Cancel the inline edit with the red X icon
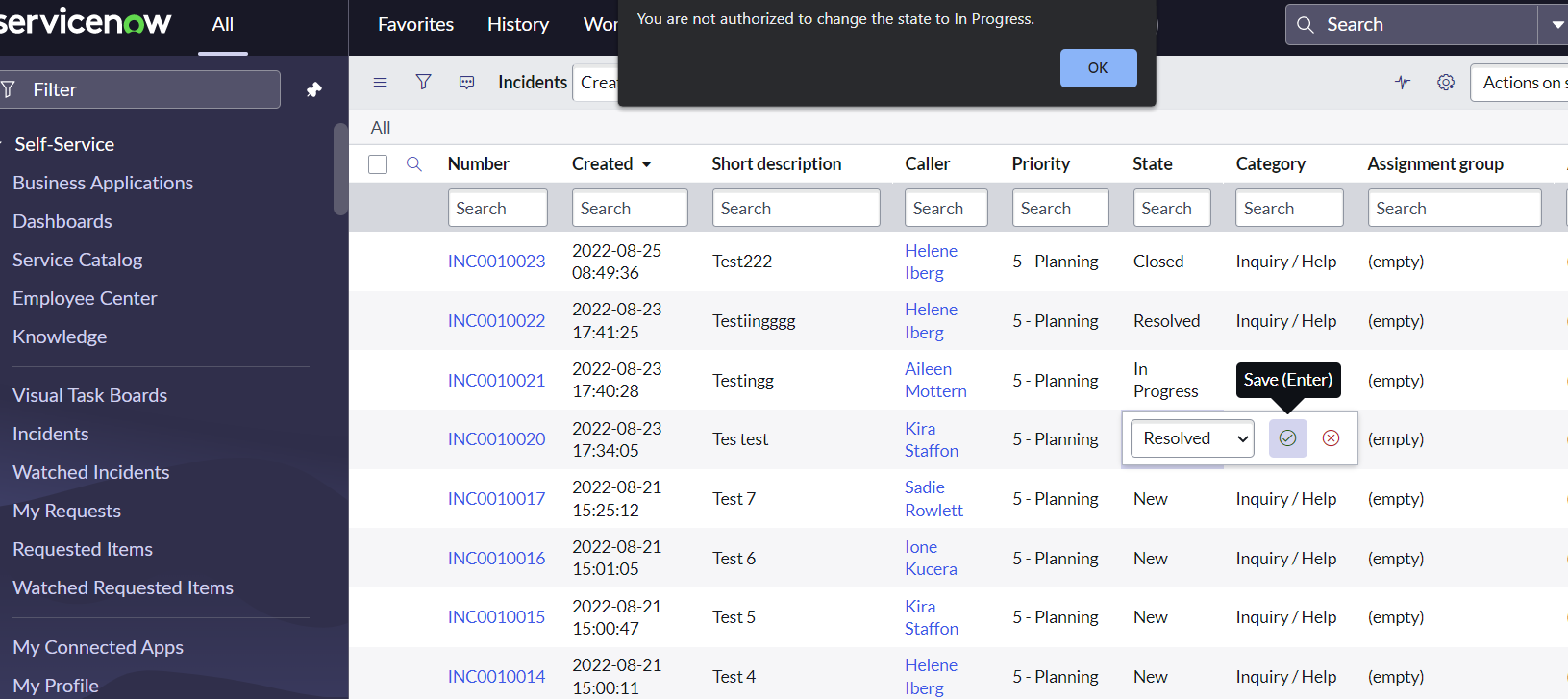The height and width of the screenshot is (699, 1568). 1331,438
